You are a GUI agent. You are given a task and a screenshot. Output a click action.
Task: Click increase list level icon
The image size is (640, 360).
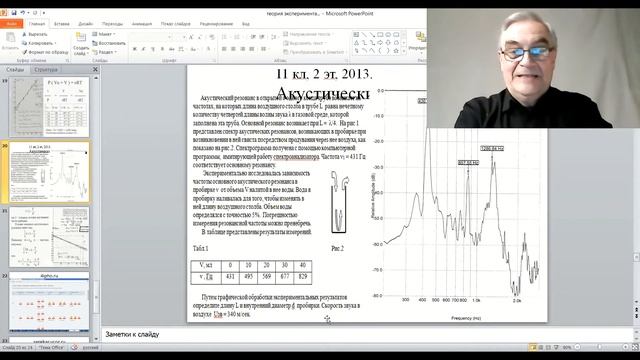click(x=262, y=37)
